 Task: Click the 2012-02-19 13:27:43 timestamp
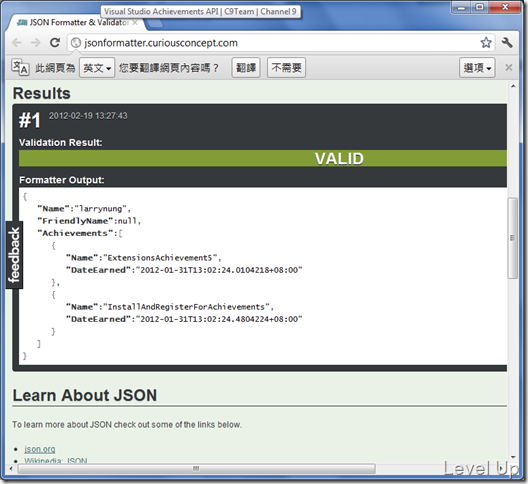[88, 116]
